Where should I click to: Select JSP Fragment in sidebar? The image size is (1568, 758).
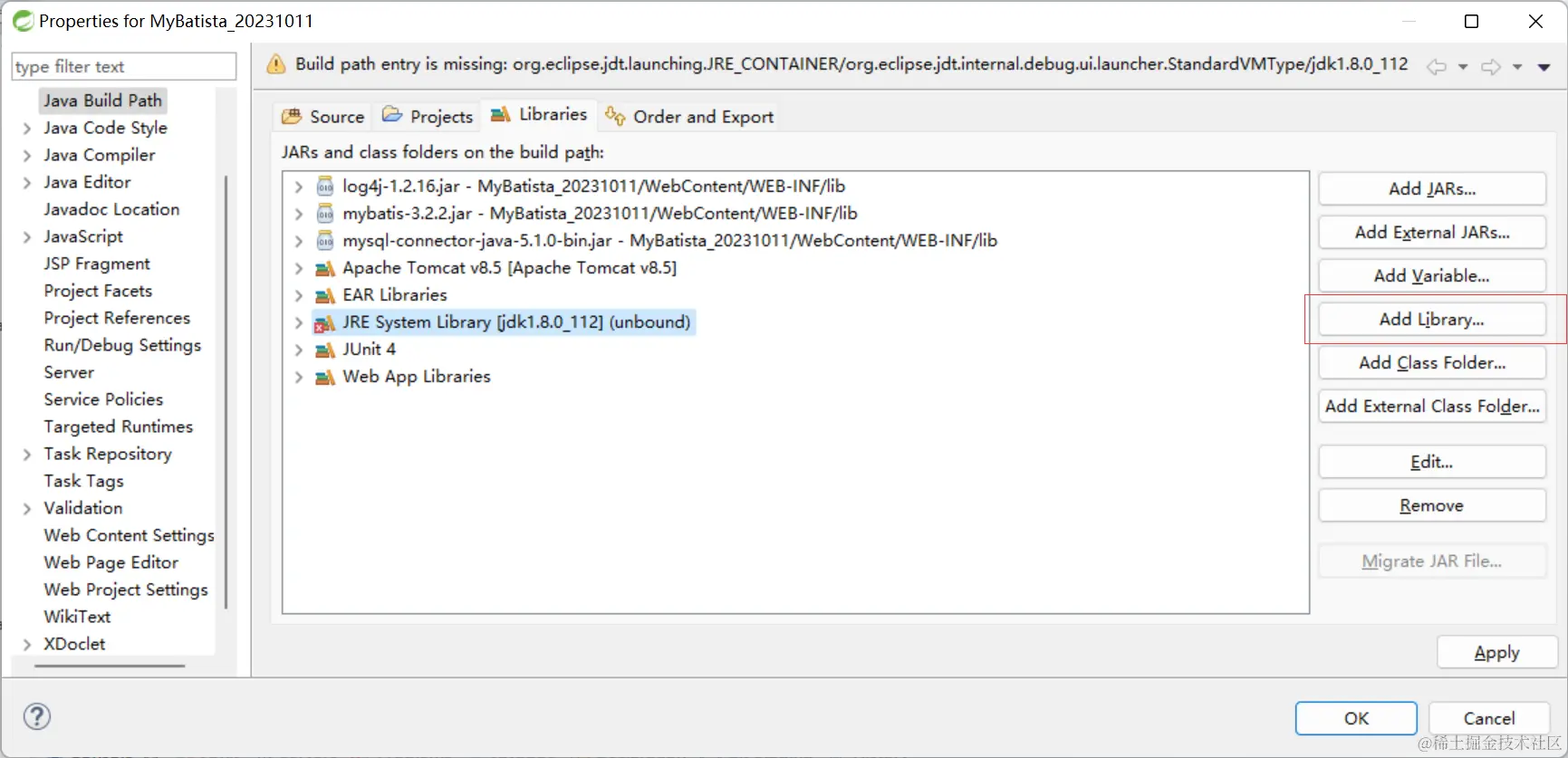[97, 264]
